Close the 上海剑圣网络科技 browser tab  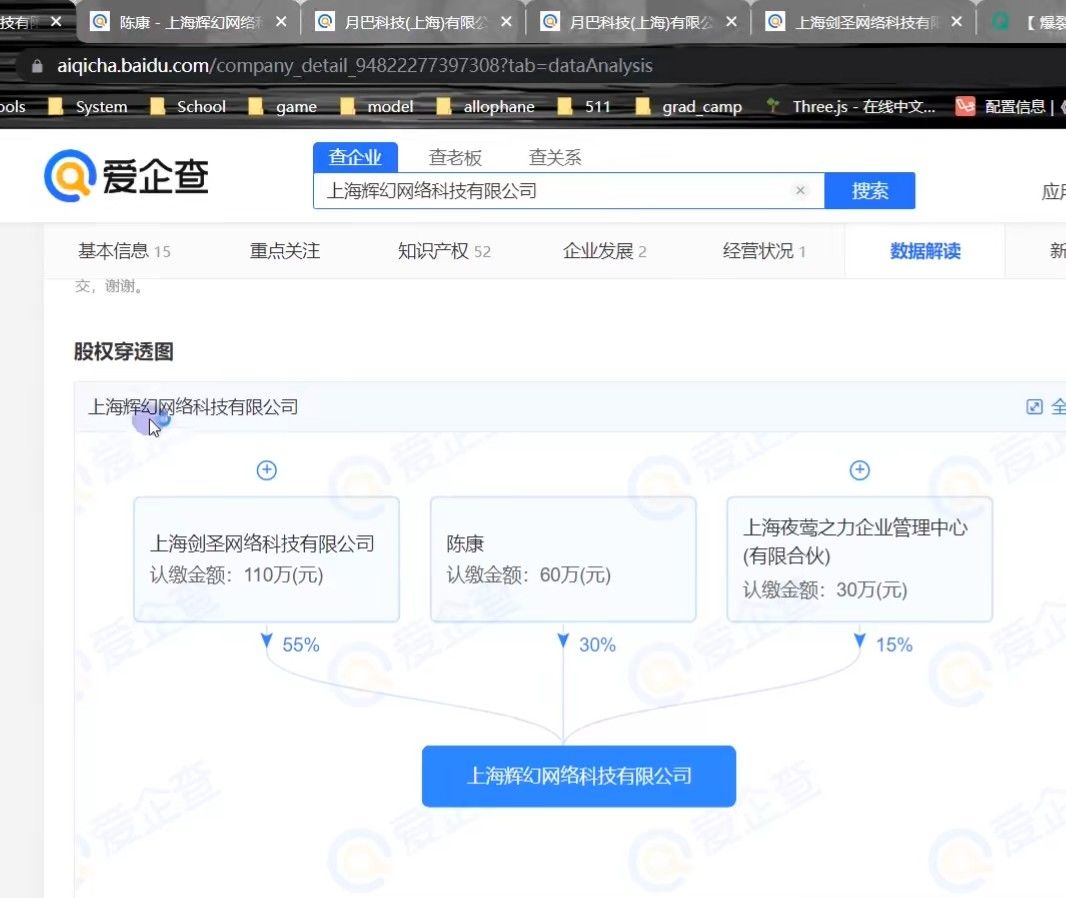(x=957, y=22)
